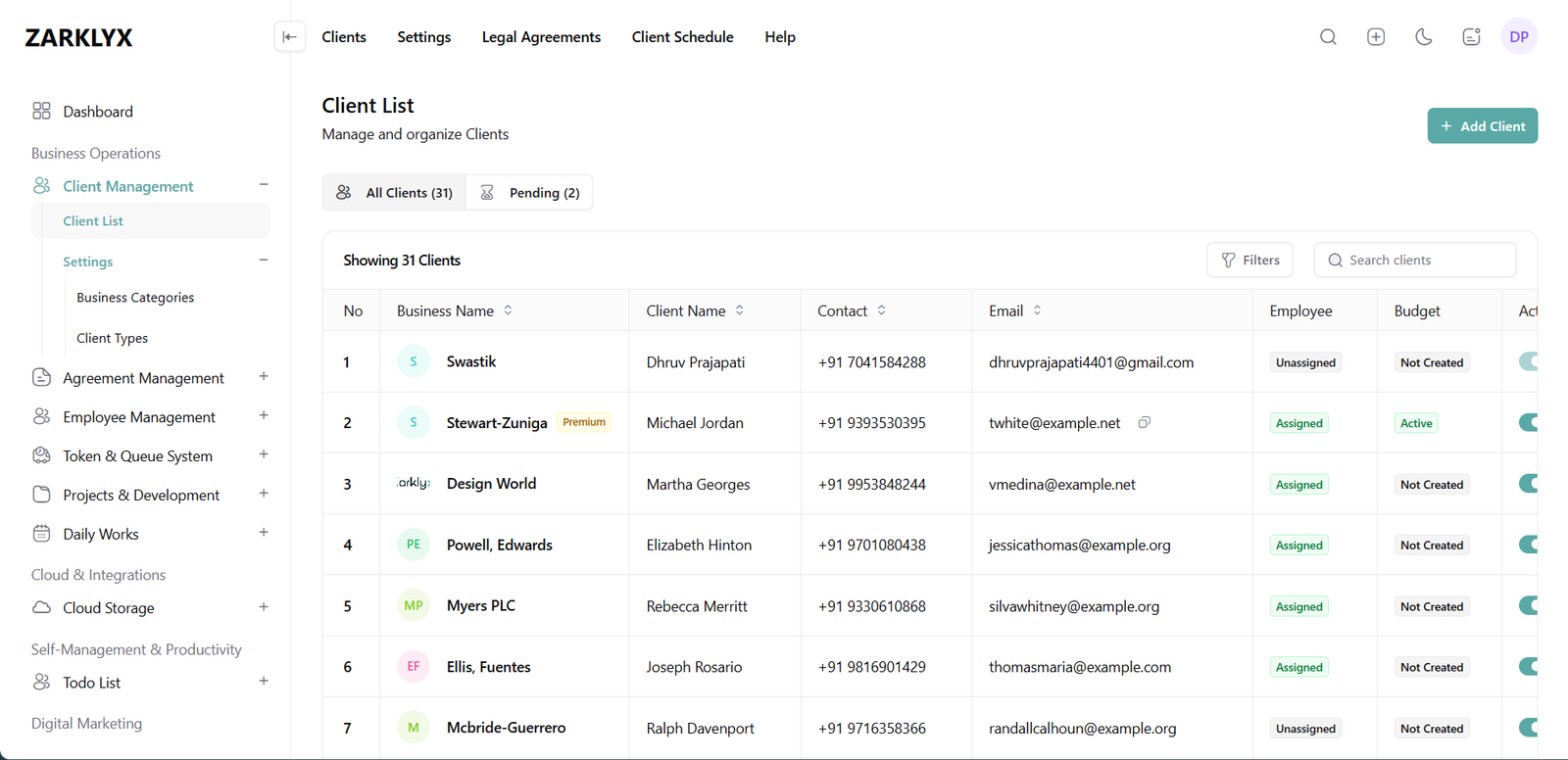Collapse Client Management with the minus icon
1568x760 pixels.
pos(264,184)
